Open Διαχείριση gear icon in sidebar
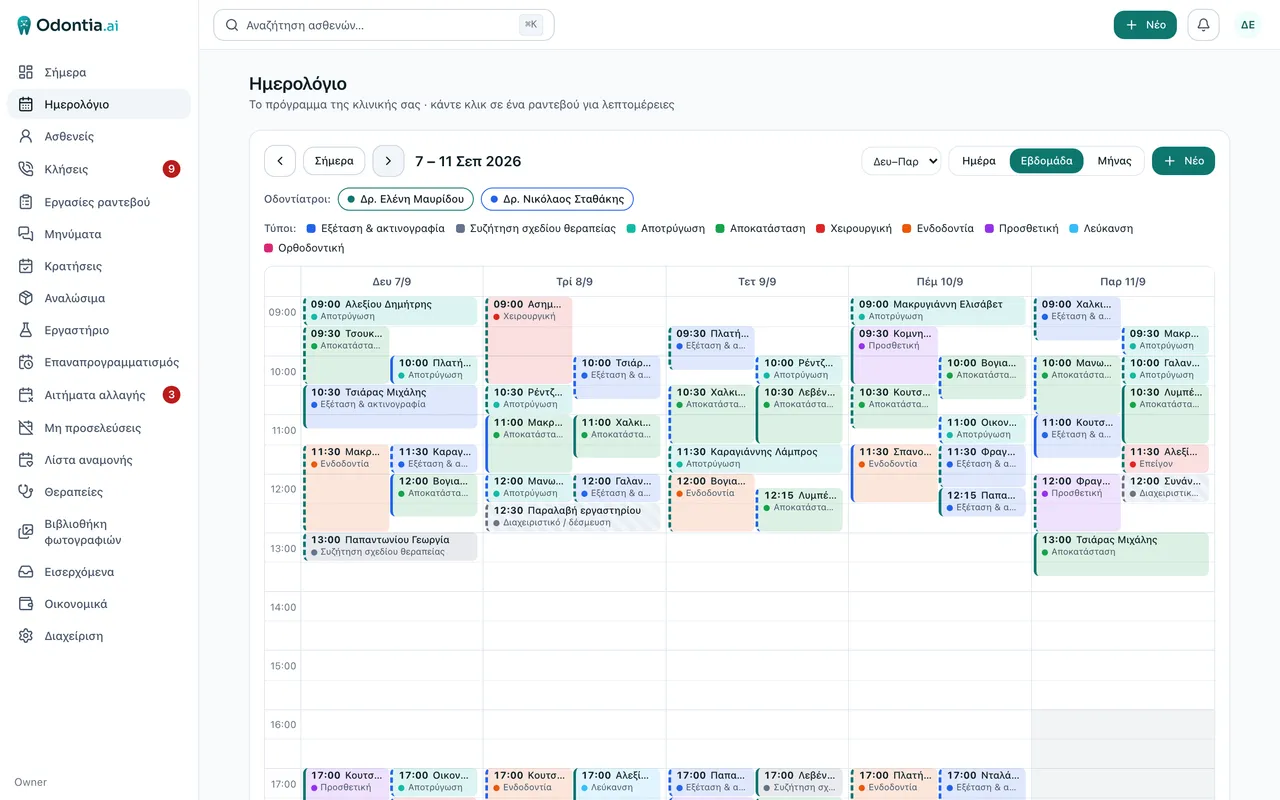The image size is (1280, 800). (26, 636)
